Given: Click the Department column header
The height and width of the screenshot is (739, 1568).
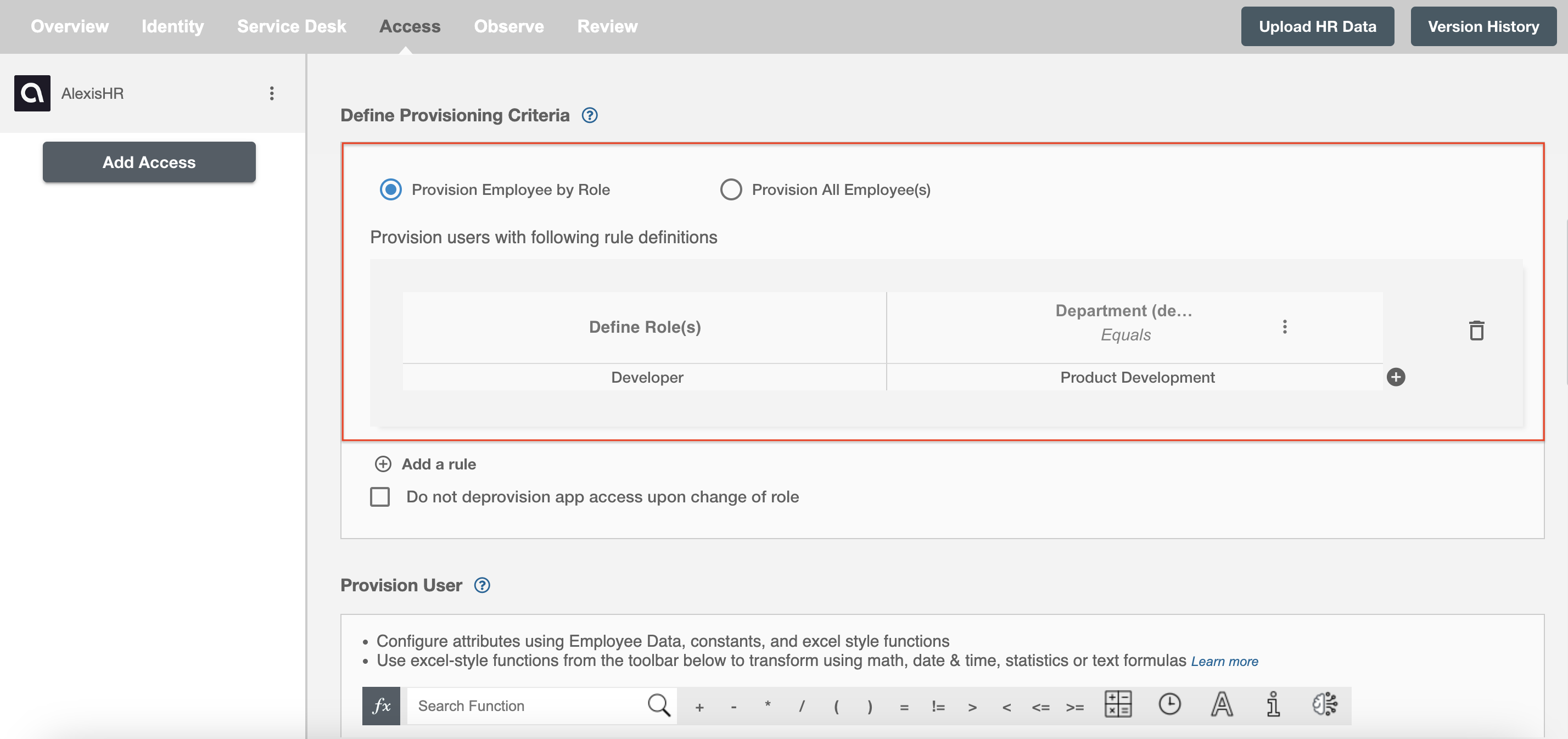Looking at the screenshot, I should [1123, 310].
